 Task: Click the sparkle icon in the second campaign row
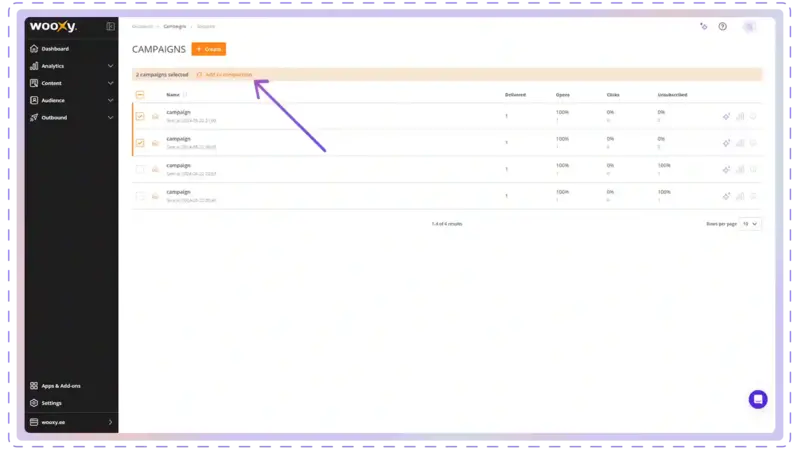[x=727, y=143]
